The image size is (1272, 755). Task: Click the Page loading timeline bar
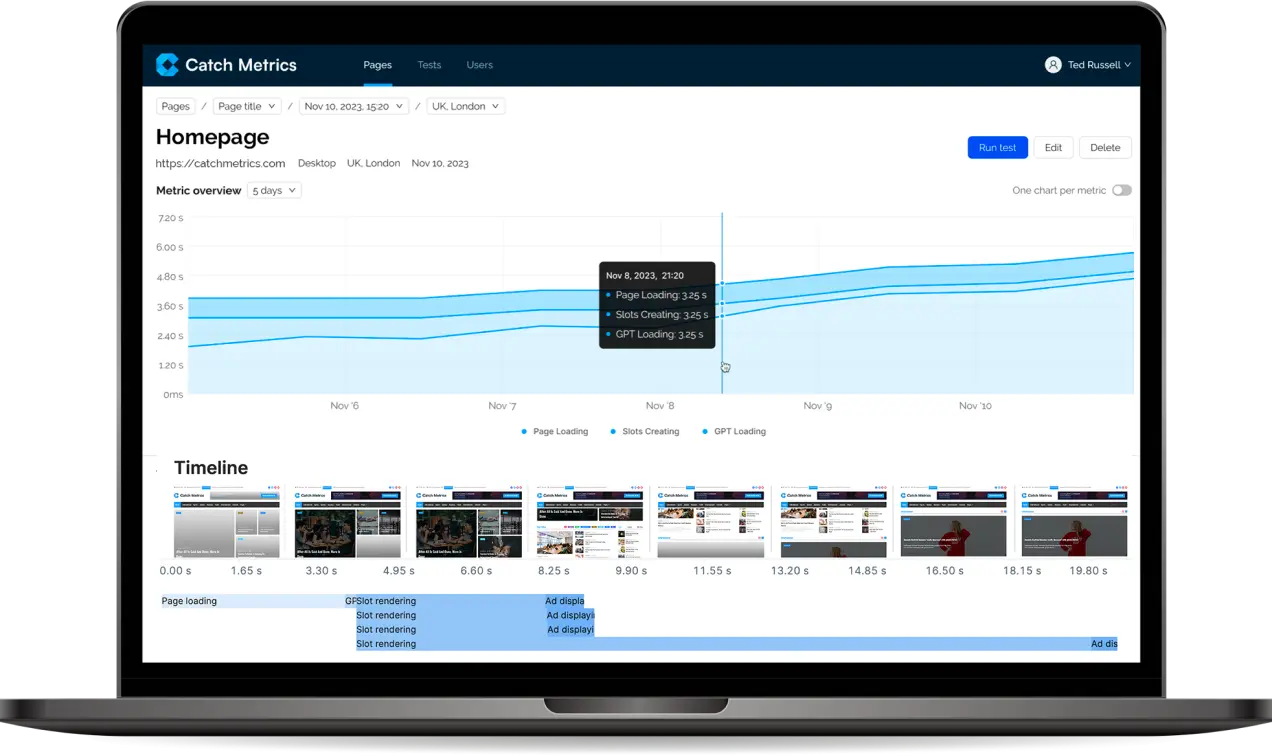[252, 601]
